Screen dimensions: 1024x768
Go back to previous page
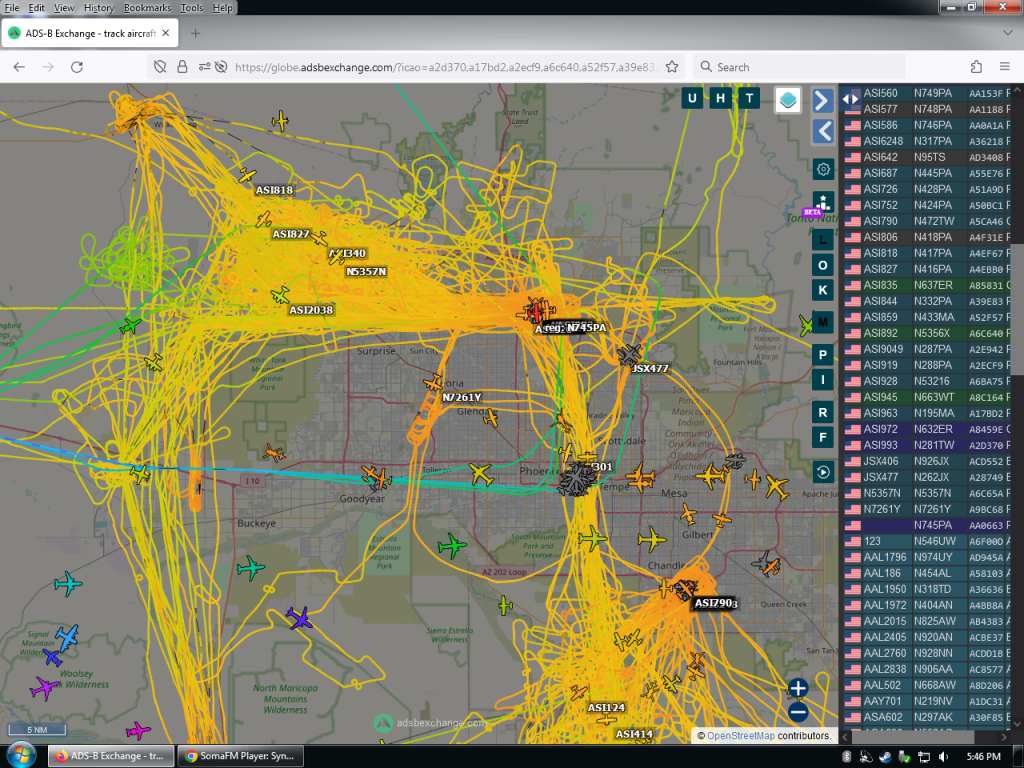19,67
